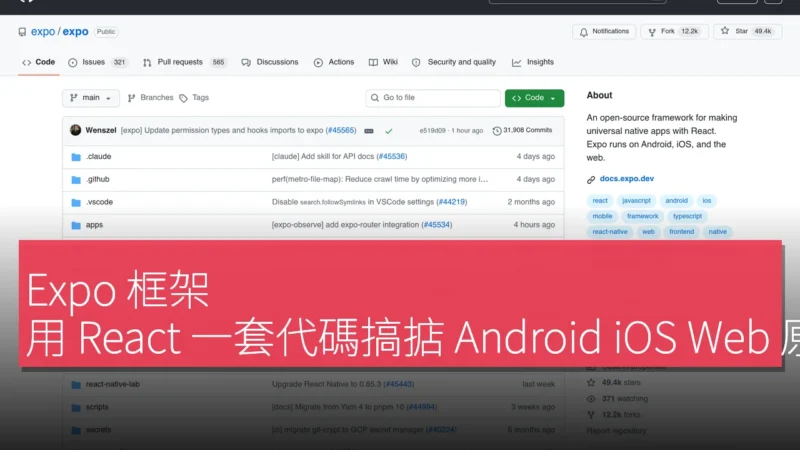800x450 pixels.
Task: Click the commit status check mark
Action: pos(389,131)
